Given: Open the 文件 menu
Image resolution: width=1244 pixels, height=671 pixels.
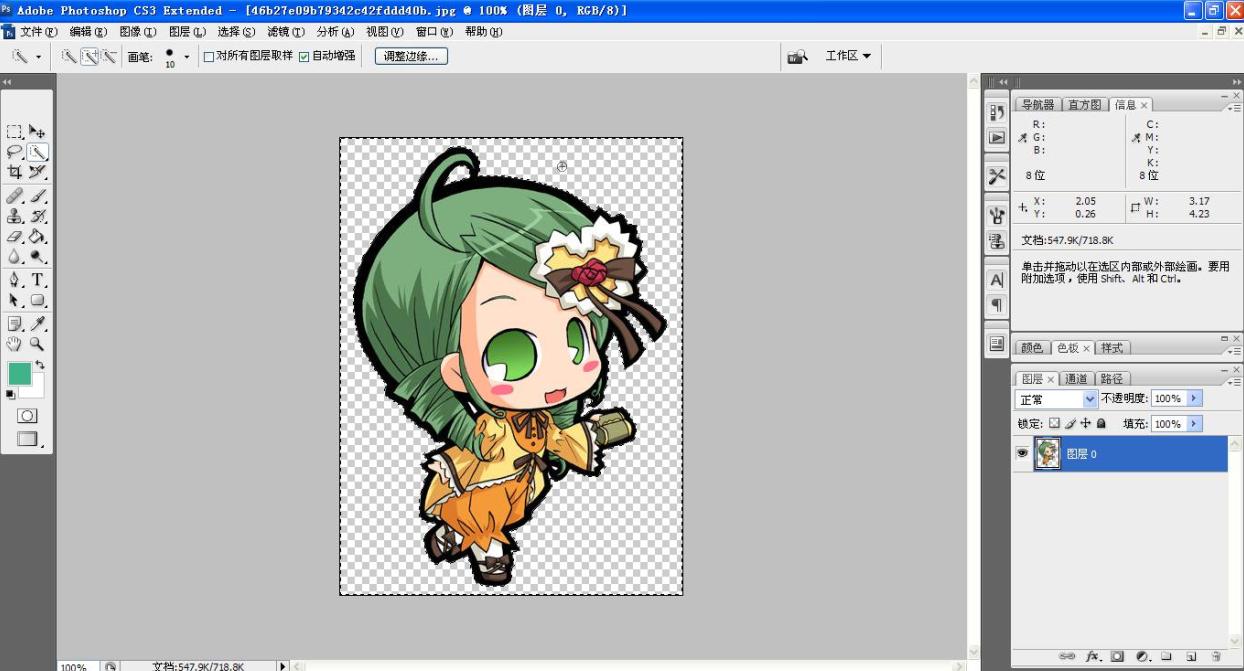Looking at the screenshot, I should [38, 32].
